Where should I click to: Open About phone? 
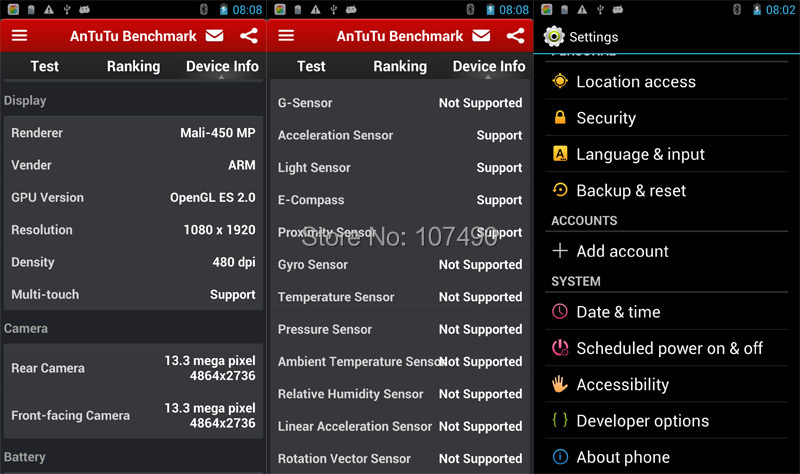pyautogui.click(x=667, y=456)
